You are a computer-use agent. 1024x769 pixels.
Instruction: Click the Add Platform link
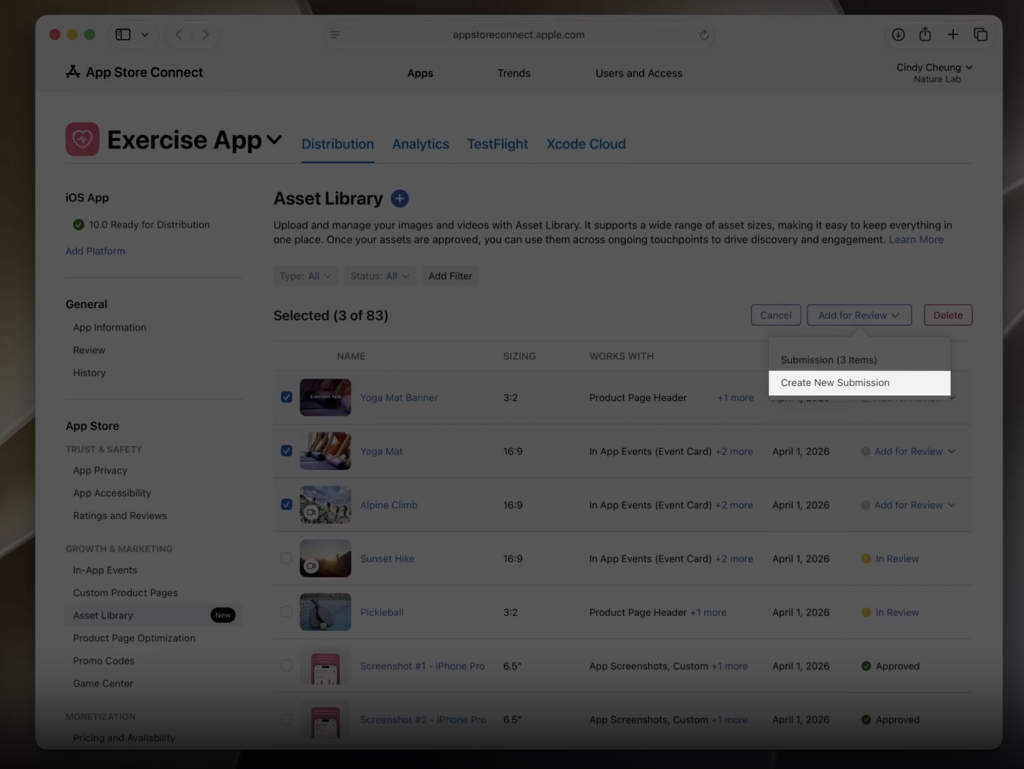coord(95,251)
